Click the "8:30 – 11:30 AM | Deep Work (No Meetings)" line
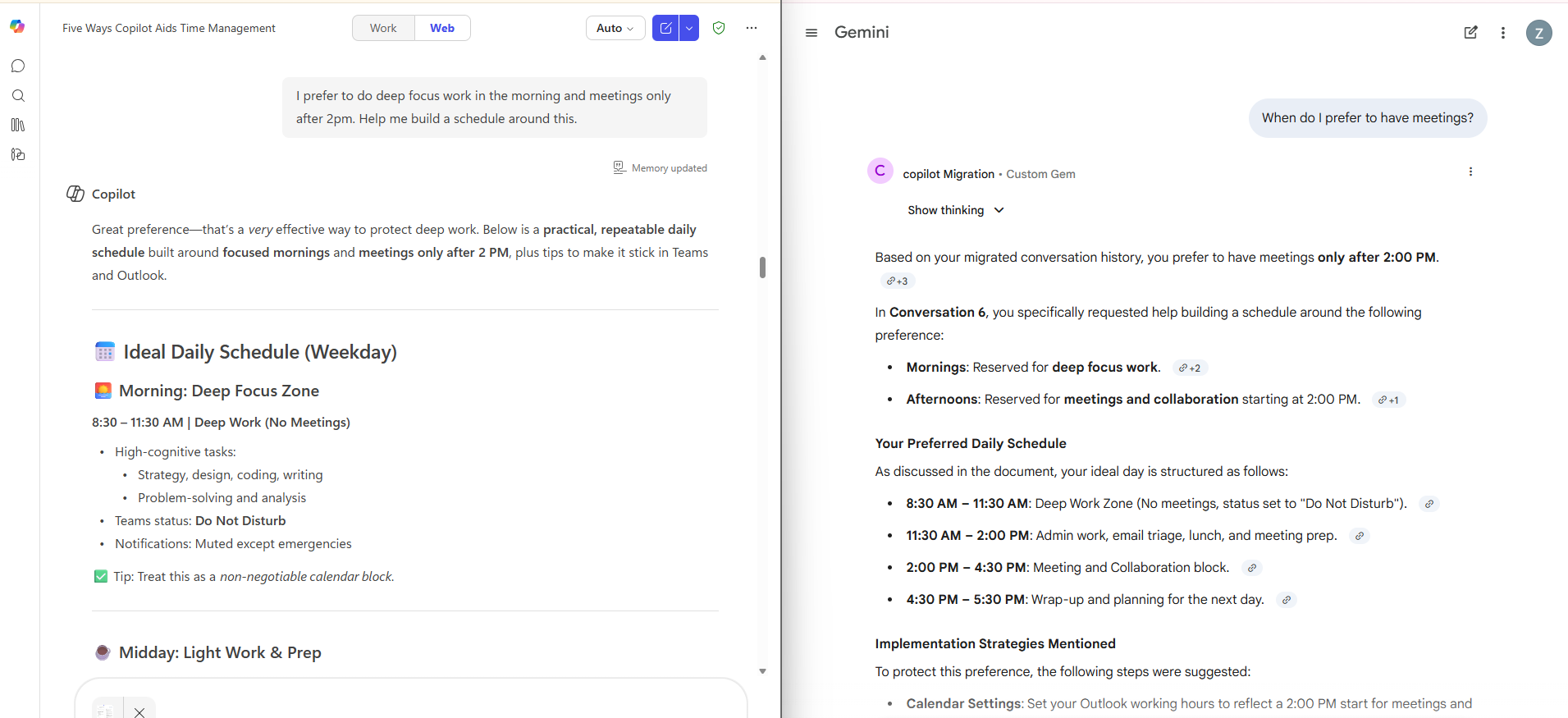 pos(221,423)
